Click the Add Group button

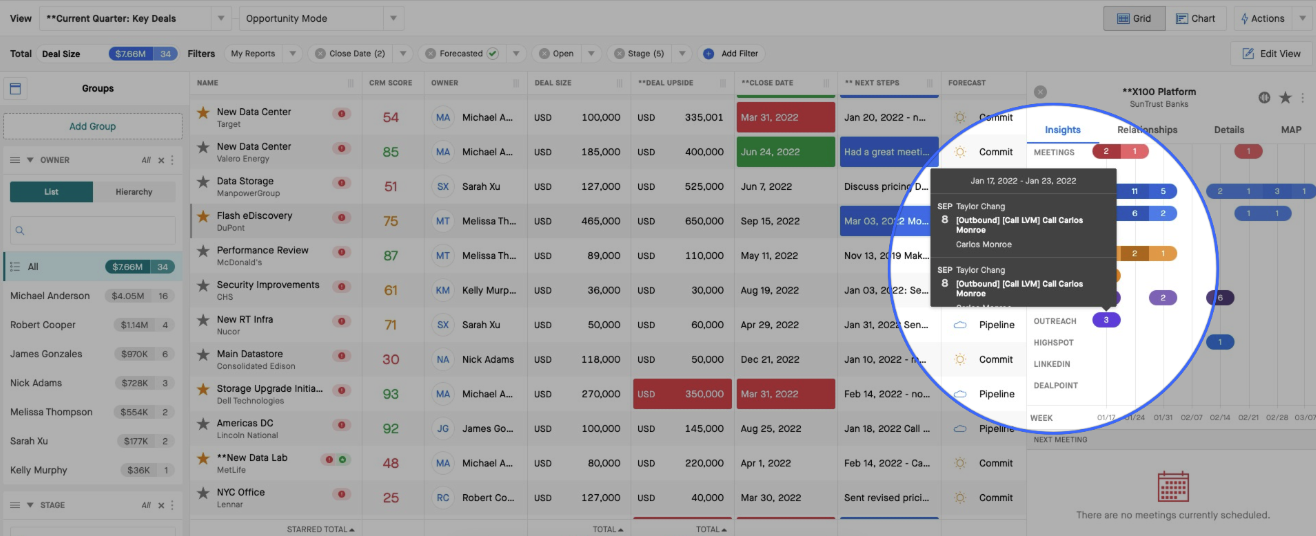[x=93, y=126]
